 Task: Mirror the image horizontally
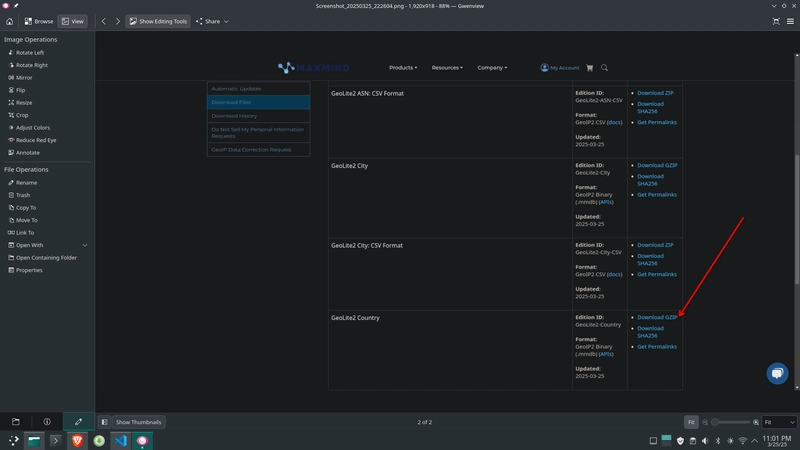(x=20, y=78)
